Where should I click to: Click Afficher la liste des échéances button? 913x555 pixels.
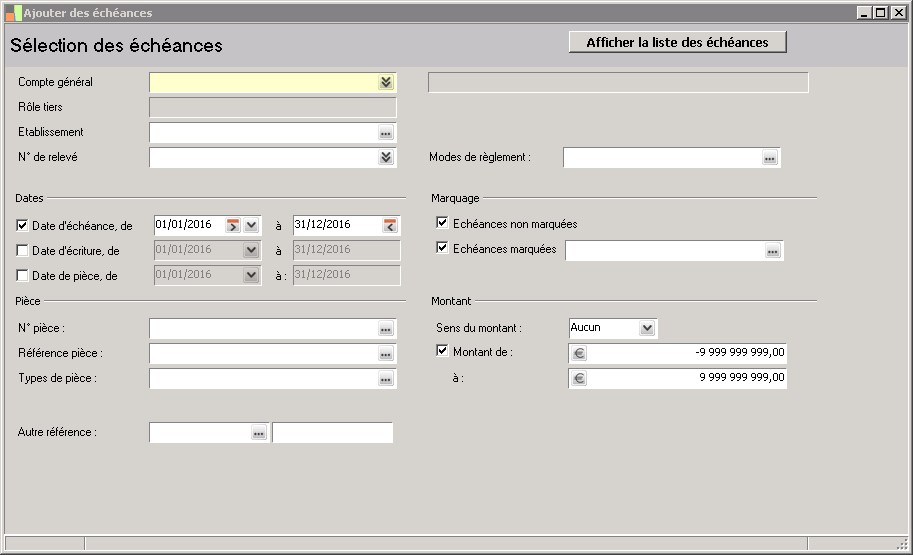click(x=677, y=42)
